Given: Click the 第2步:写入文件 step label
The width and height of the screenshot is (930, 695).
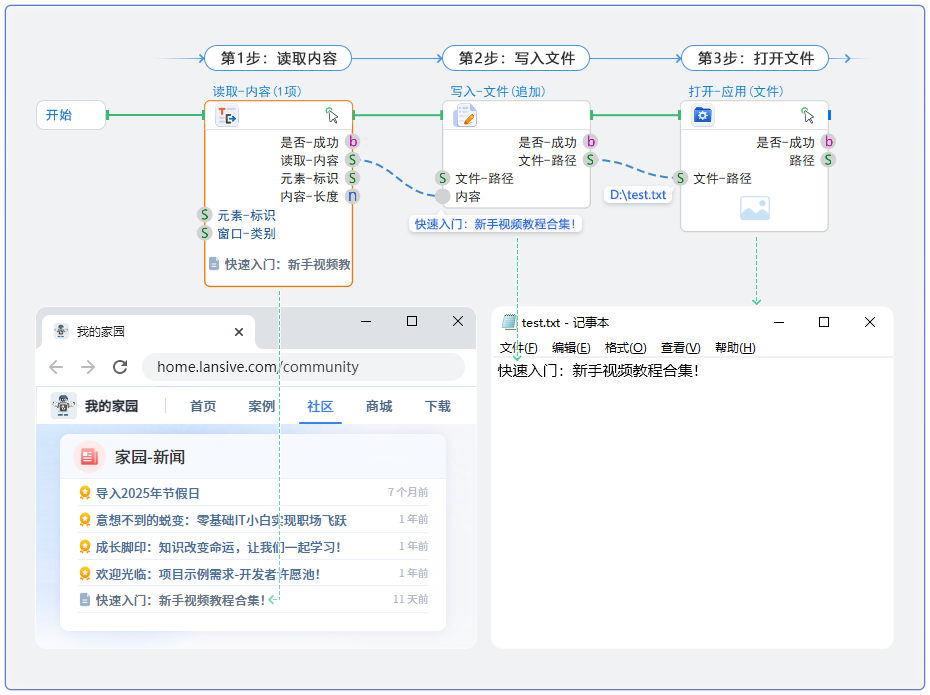Looking at the screenshot, I should (516, 58).
